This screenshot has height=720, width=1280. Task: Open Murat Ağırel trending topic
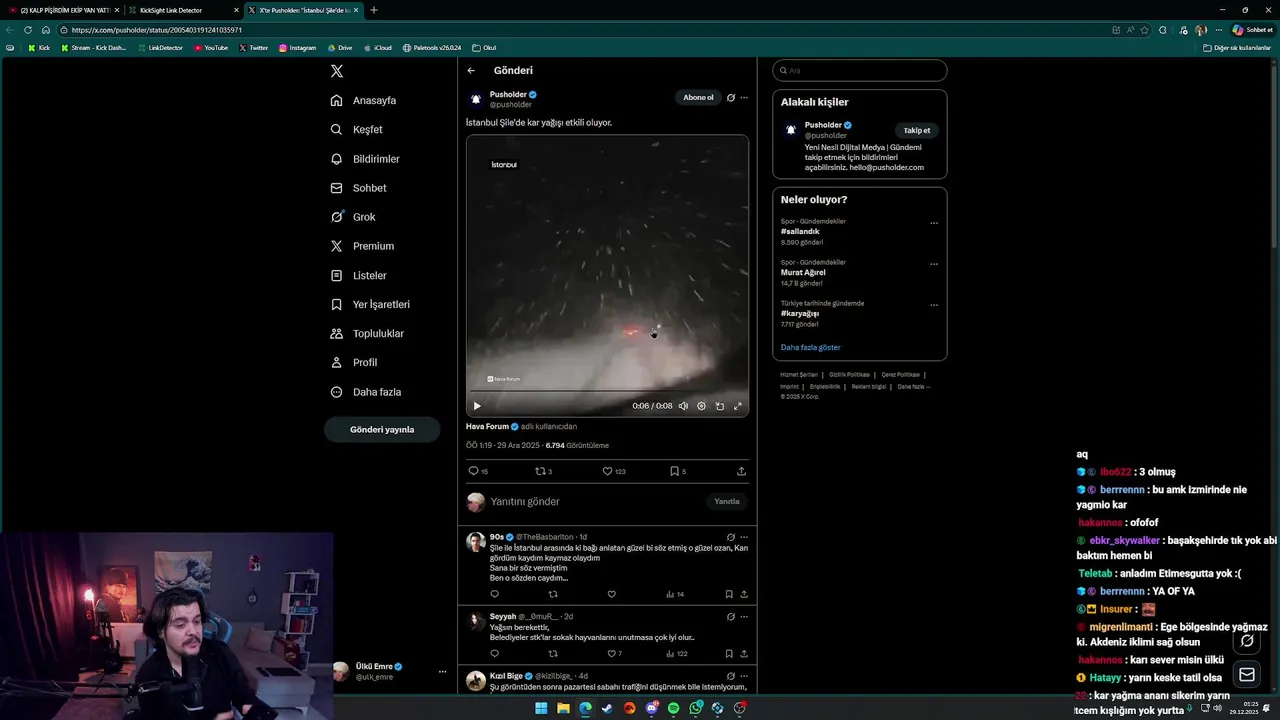pyautogui.click(x=803, y=272)
